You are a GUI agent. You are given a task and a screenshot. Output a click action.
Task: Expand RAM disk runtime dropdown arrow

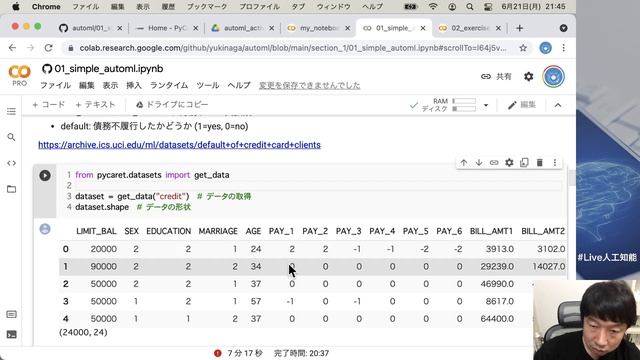point(486,105)
